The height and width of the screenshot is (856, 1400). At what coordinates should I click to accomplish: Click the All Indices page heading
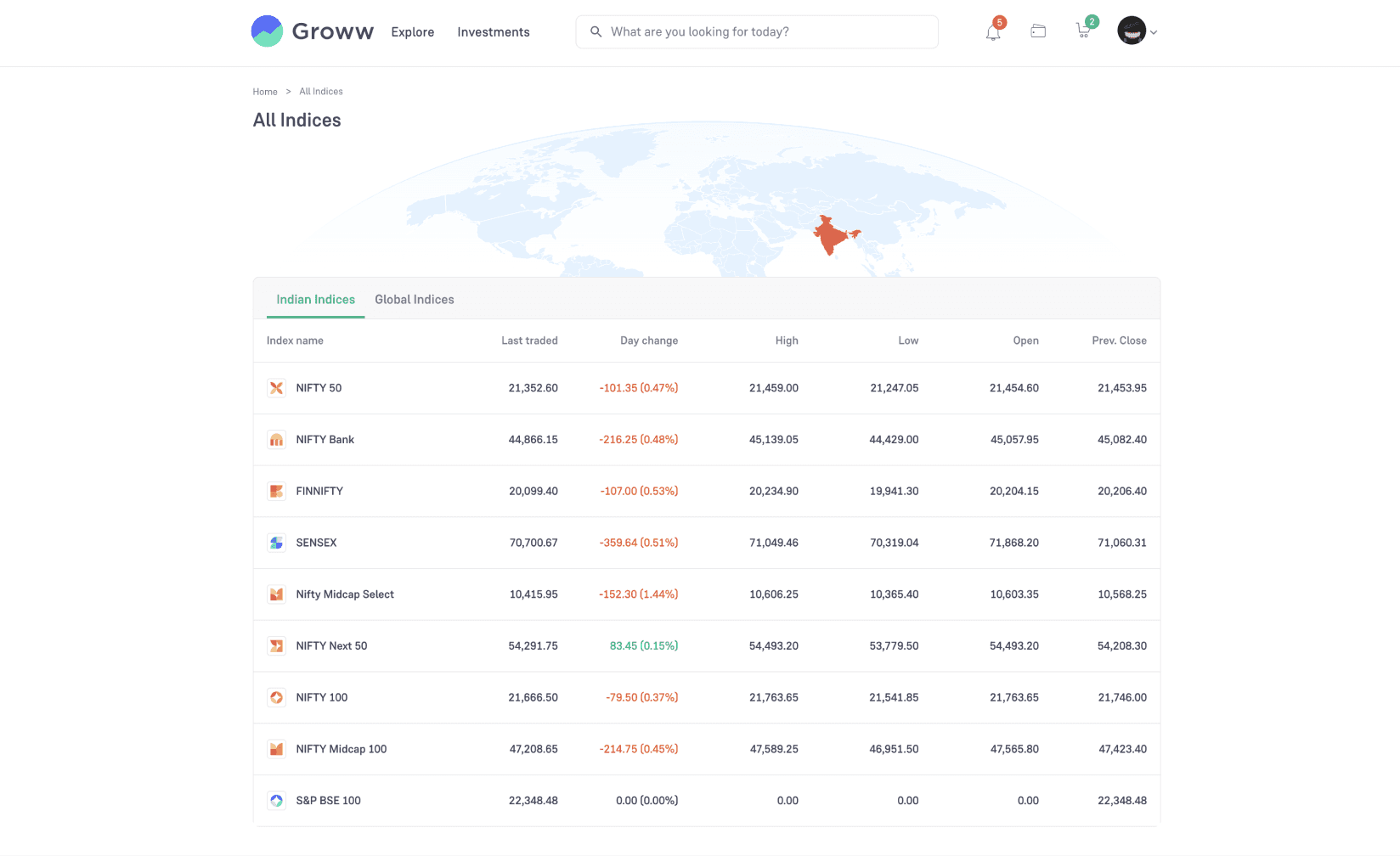(x=296, y=121)
